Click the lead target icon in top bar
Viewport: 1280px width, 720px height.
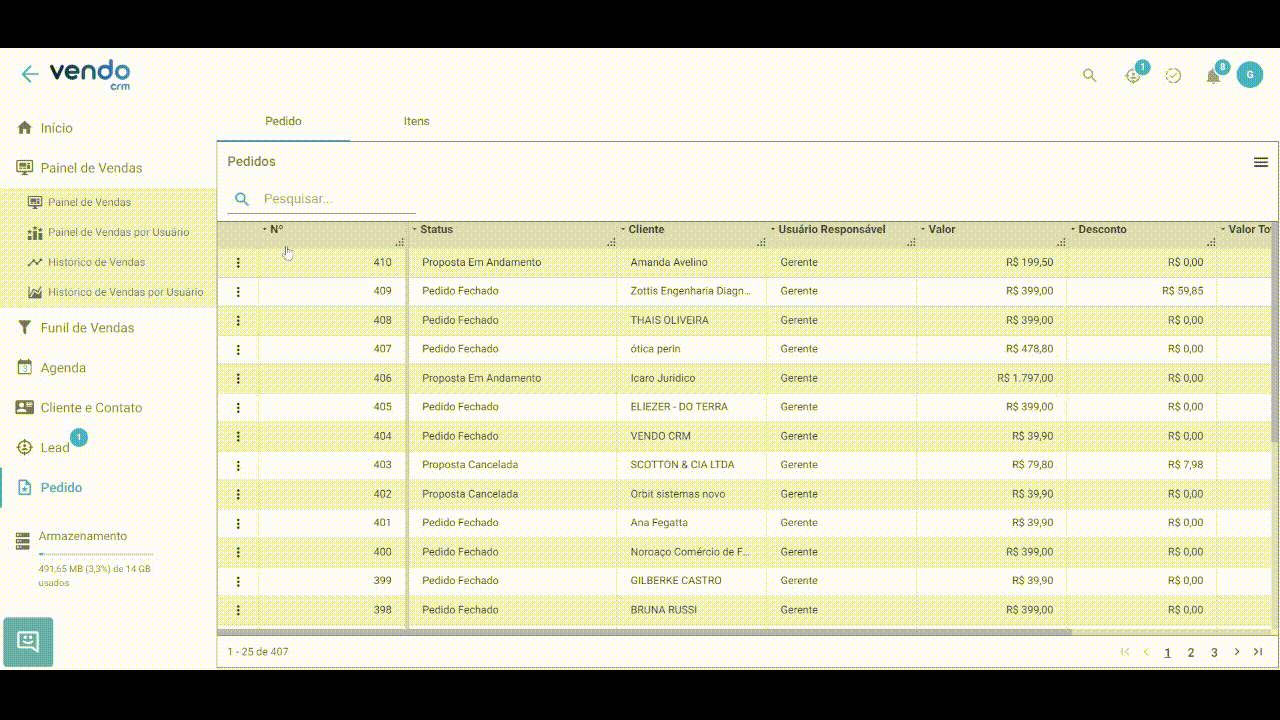pos(1133,76)
